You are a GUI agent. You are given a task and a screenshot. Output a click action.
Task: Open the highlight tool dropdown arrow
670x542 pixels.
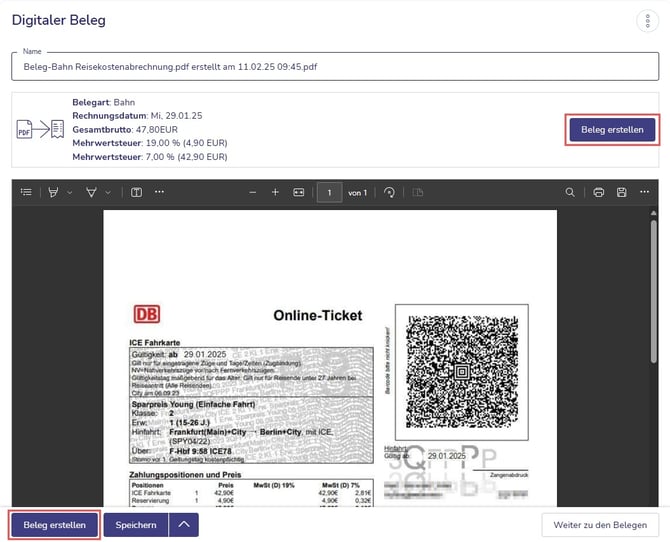tap(68, 192)
